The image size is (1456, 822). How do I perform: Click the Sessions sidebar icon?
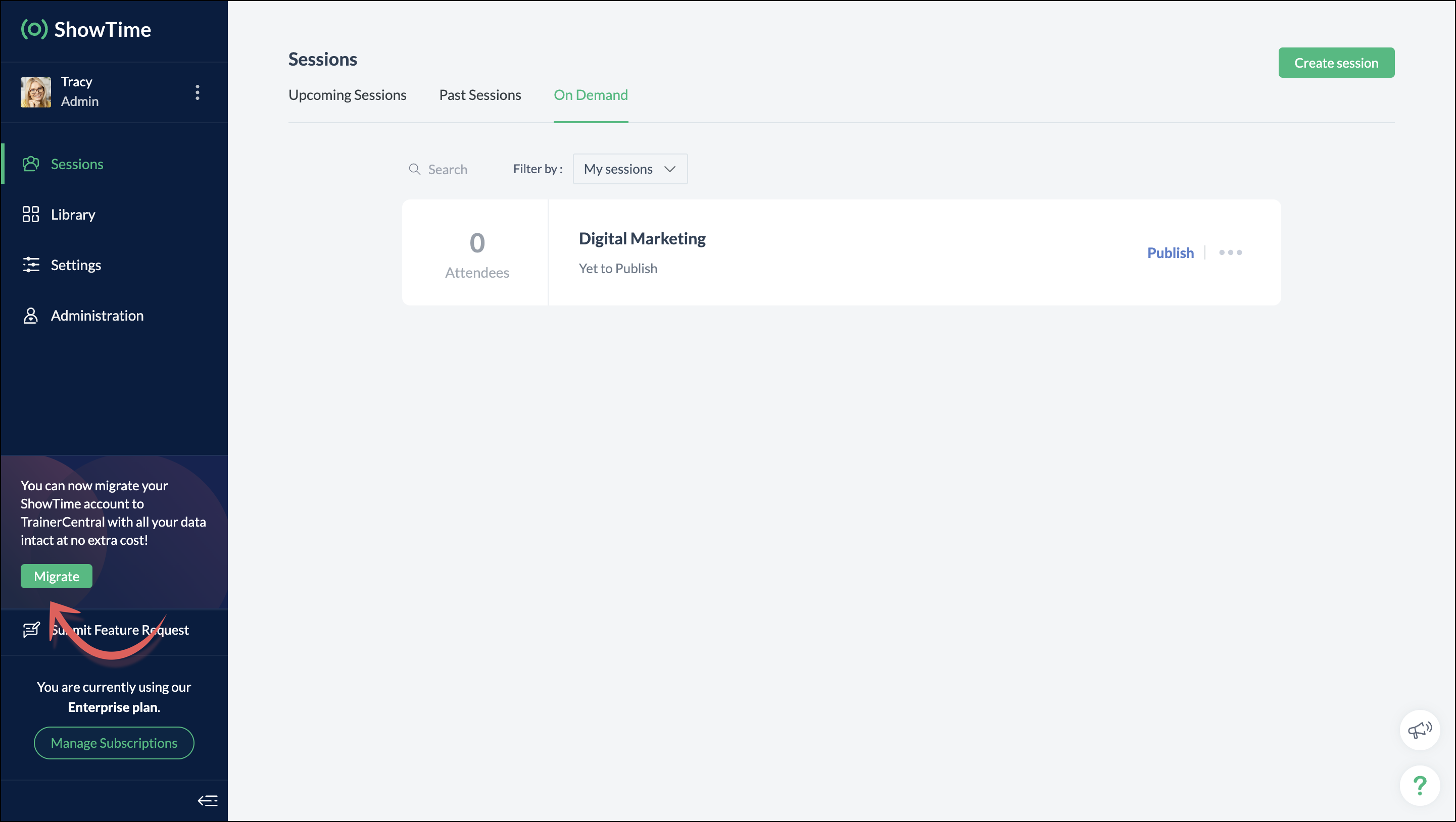coord(30,164)
